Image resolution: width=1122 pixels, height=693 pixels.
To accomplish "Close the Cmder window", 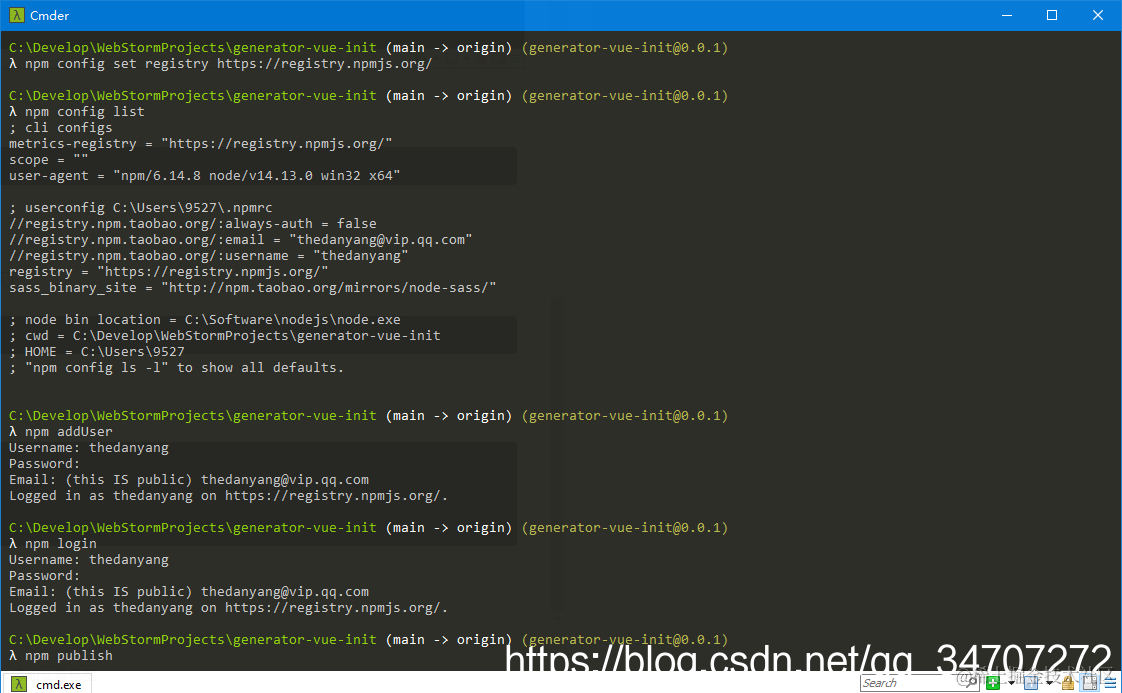I will (x=1098, y=15).
